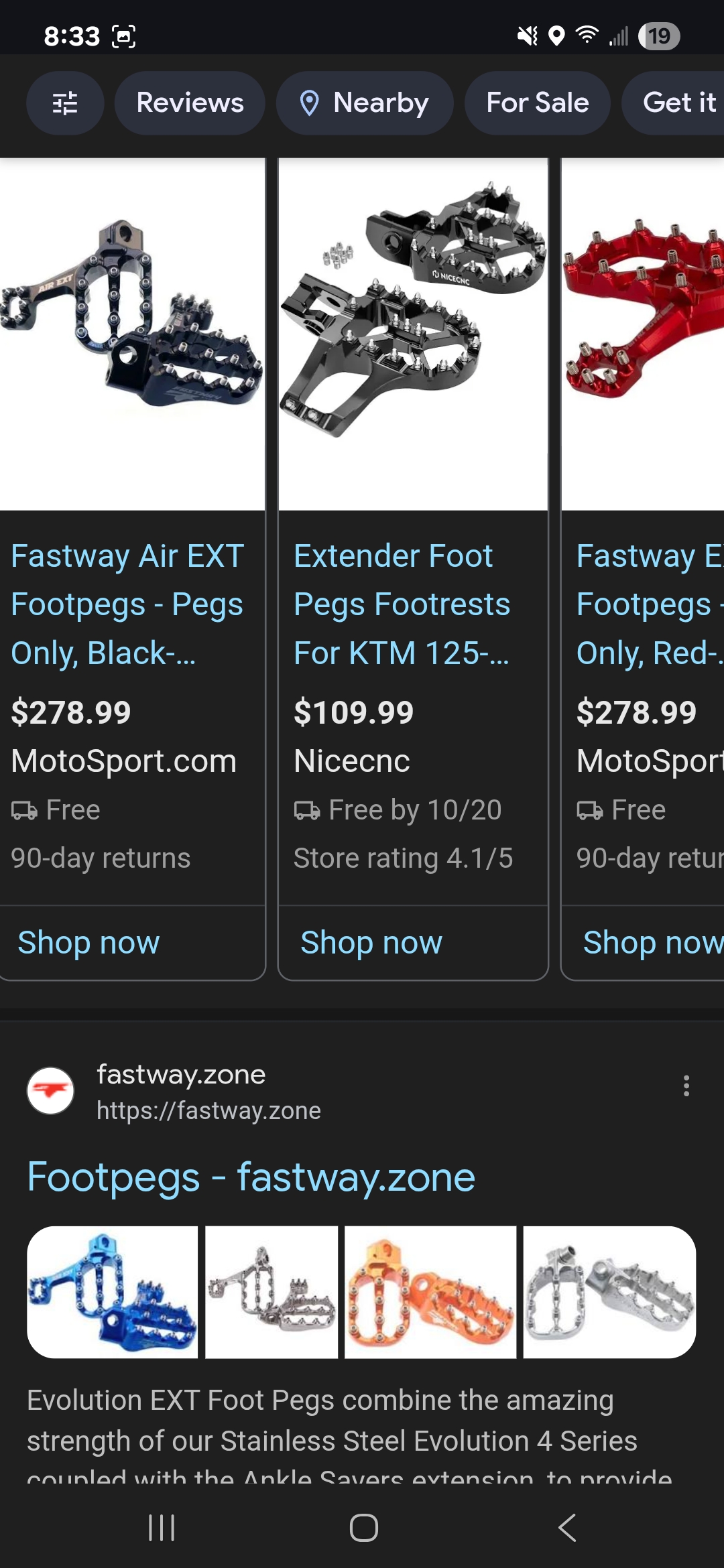
Task: Open the blue footpeg thumbnail image
Action: 113,1291
